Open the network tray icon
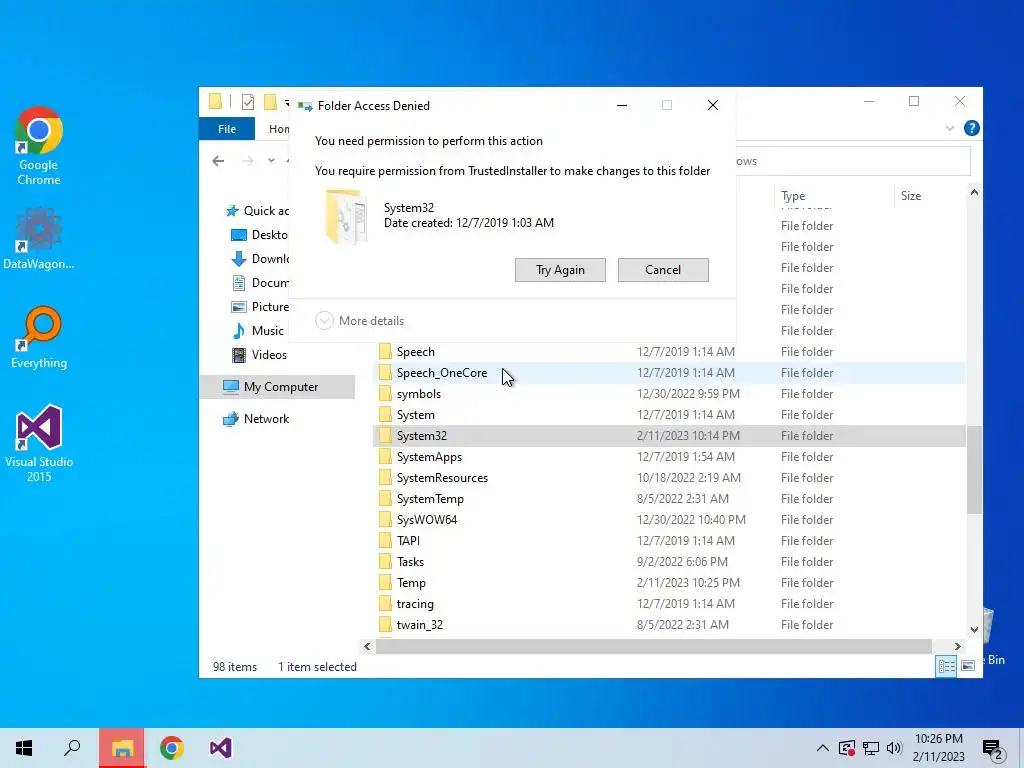This screenshot has width=1024, height=768. (871, 748)
